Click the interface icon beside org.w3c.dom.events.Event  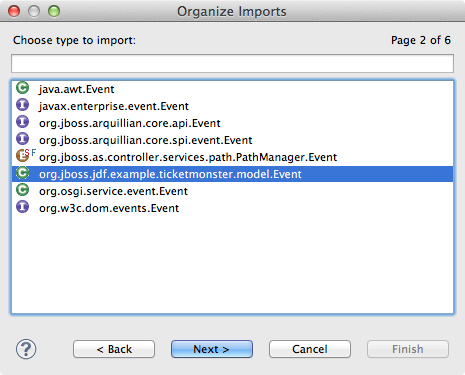(23, 207)
